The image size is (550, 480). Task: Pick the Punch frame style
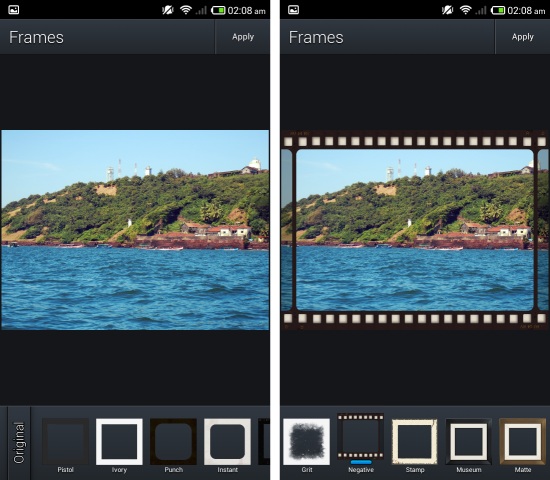[173, 441]
